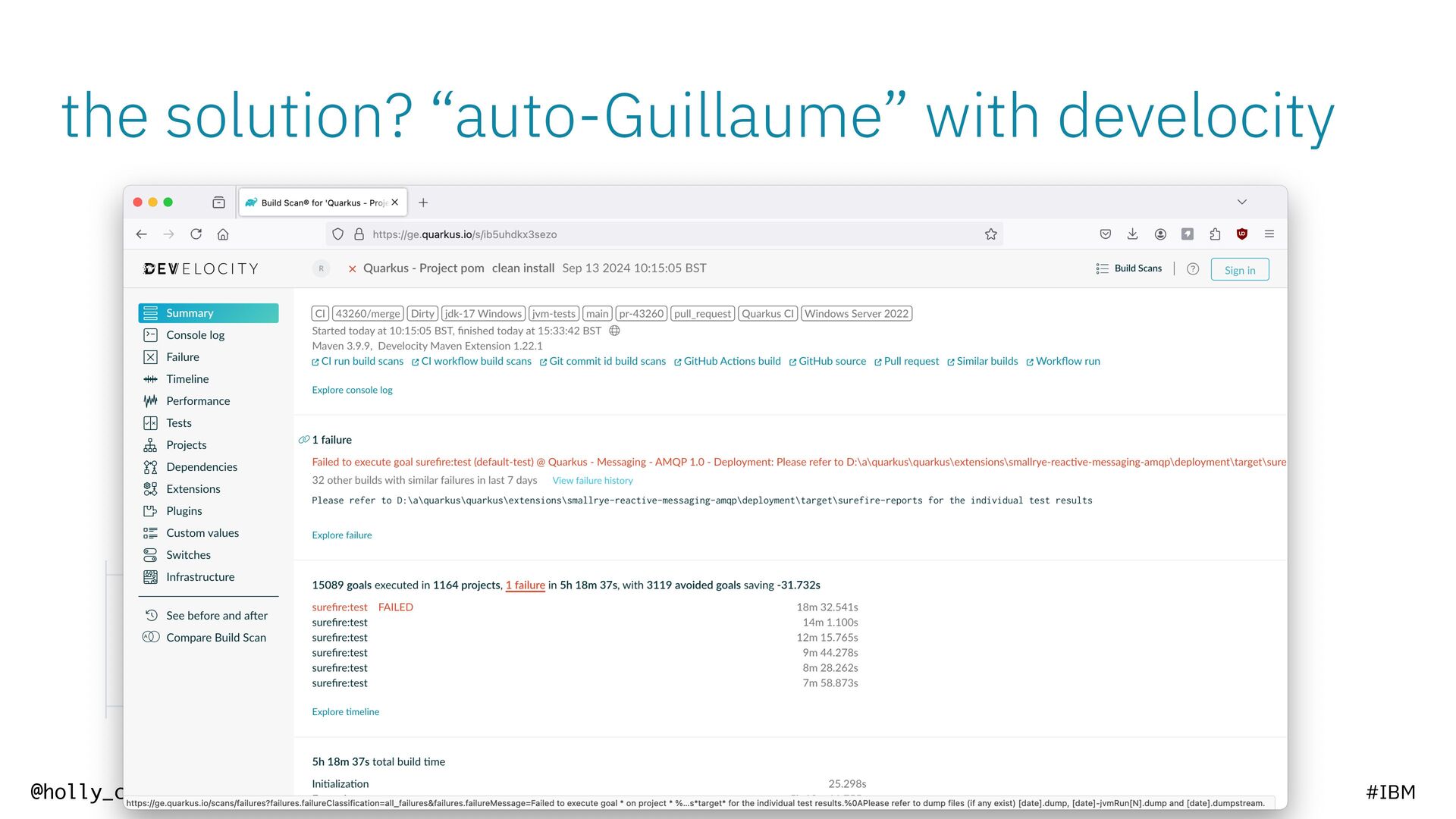Click the failure permalink chain icon
Viewport: 1456px width, 819px height.
point(303,440)
